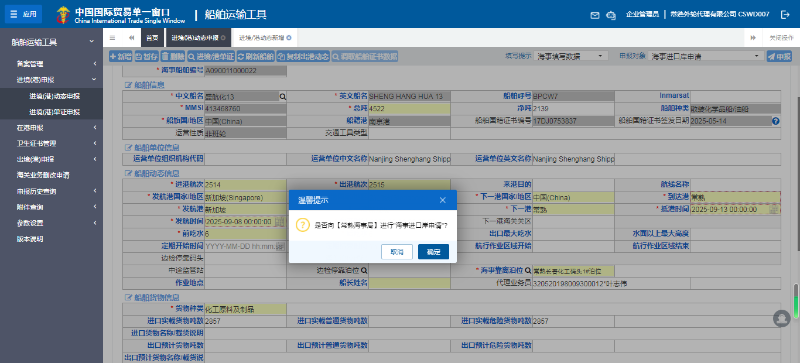Click the help question icon by certificate date
Image resolution: width=800 pixels, height=363 pixels.
click(776, 121)
